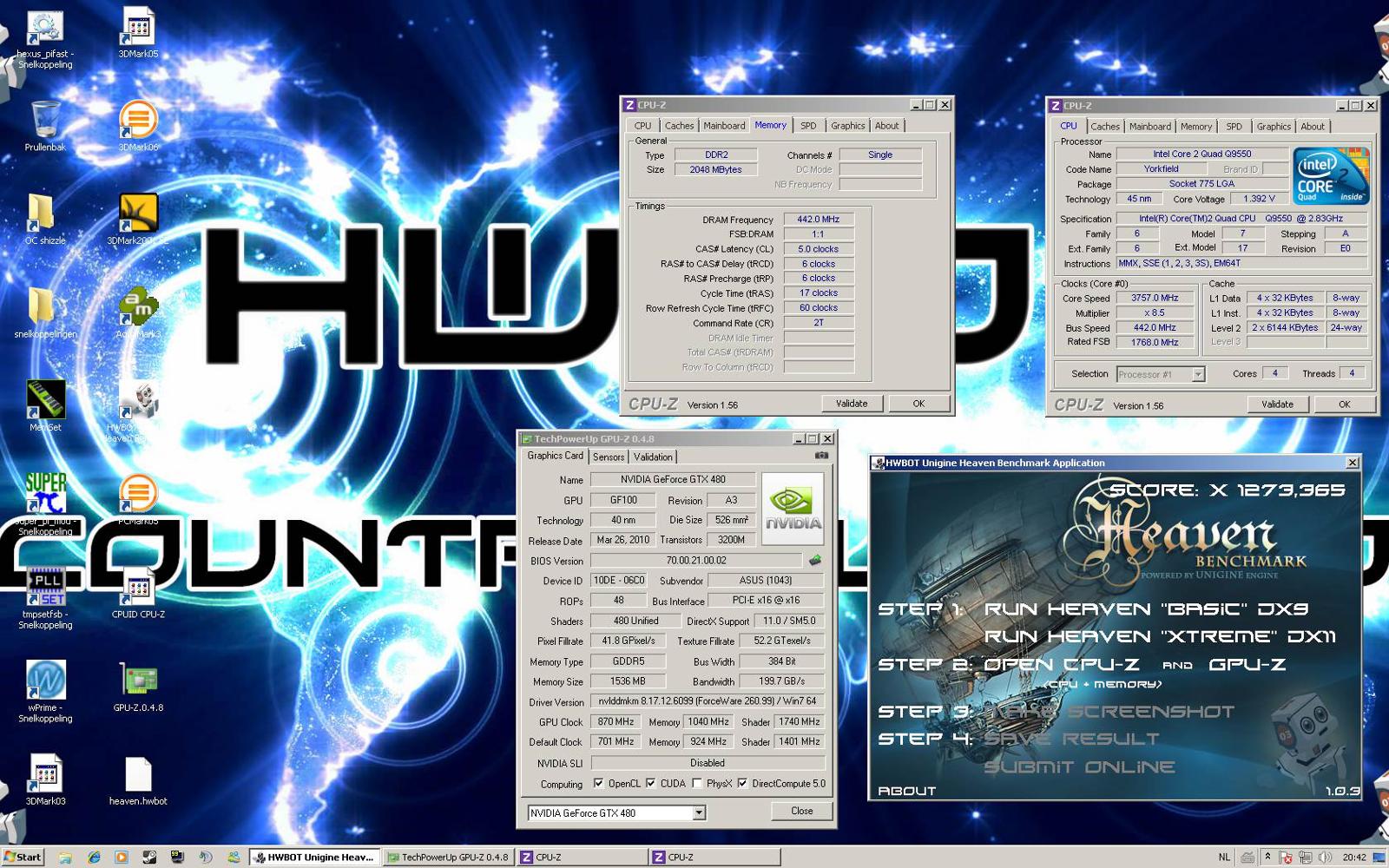Click the NL language indicator on taskbar
This screenshot has height=868, width=1389.
click(1224, 857)
